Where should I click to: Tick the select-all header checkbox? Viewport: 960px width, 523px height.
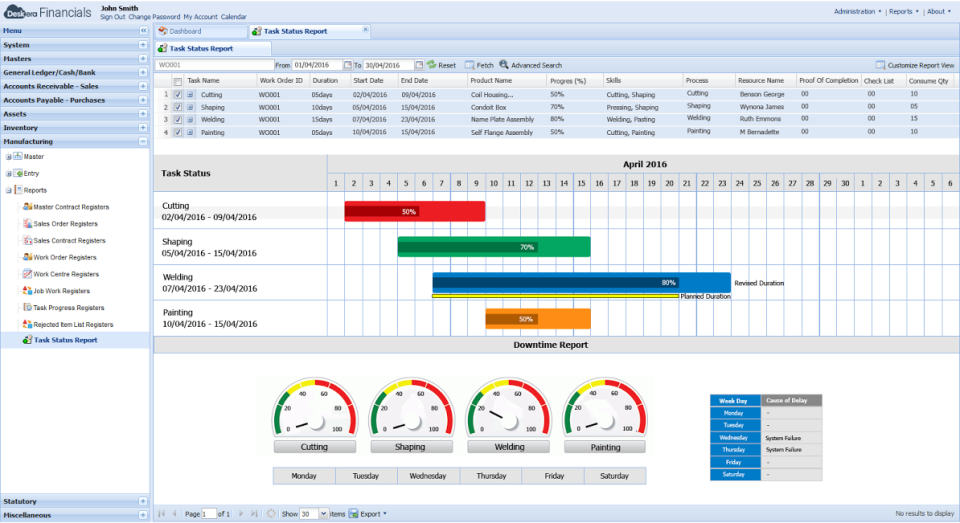click(x=178, y=81)
